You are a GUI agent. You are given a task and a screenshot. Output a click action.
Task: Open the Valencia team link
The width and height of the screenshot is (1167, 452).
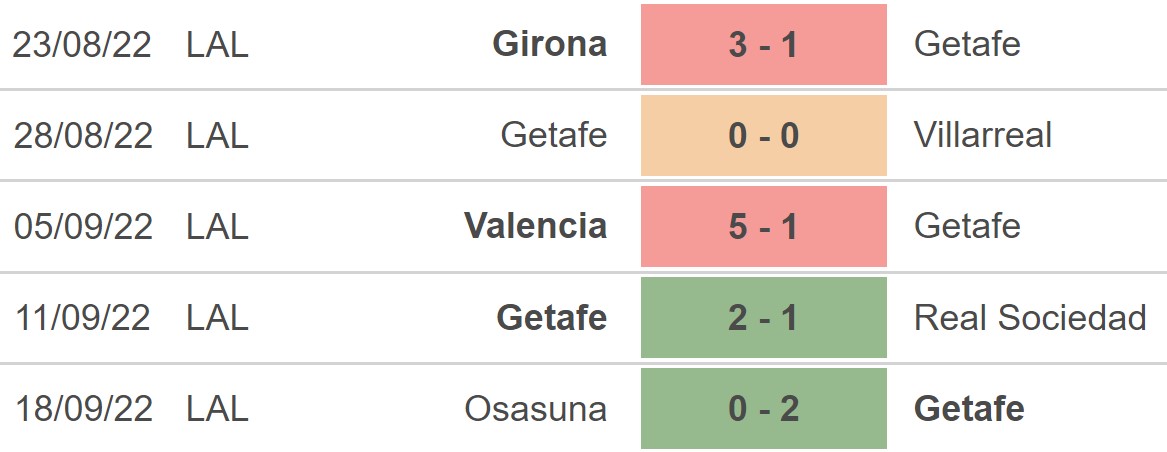coord(535,226)
